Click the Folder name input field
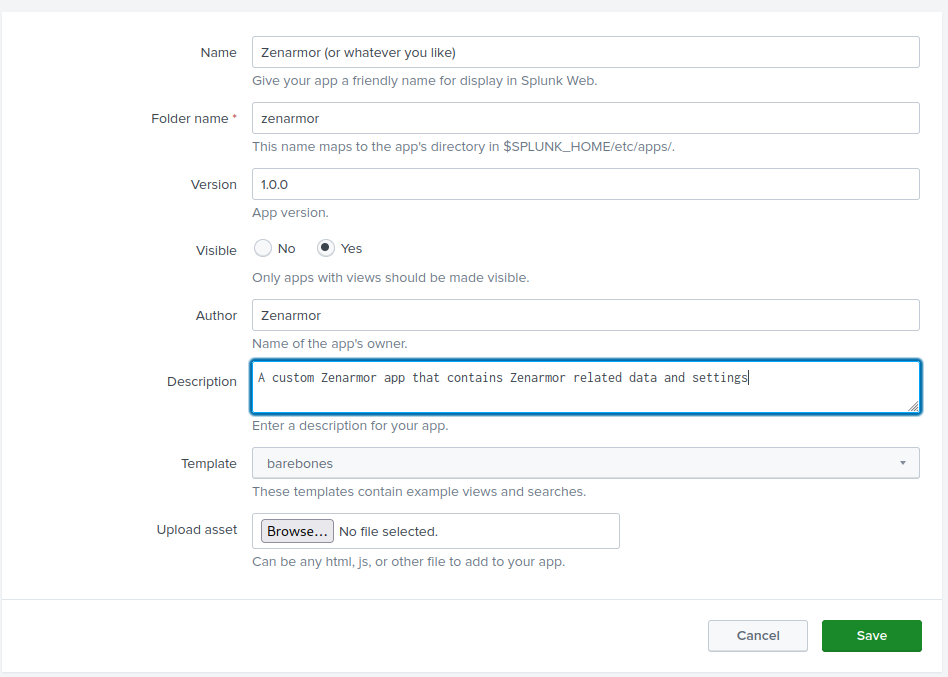Screen dimensions: 948x677 point(585,118)
